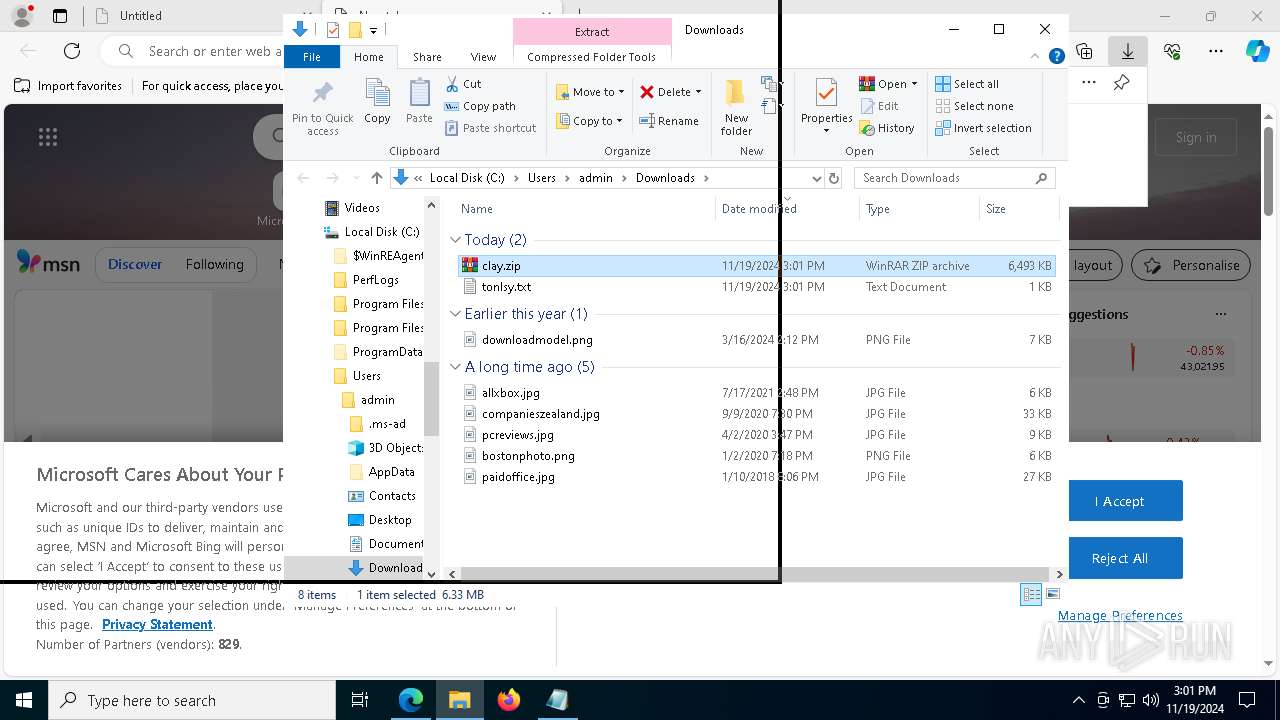Switch to the Home ribbon tab
This screenshot has height=720, width=1280.
[x=368, y=57]
